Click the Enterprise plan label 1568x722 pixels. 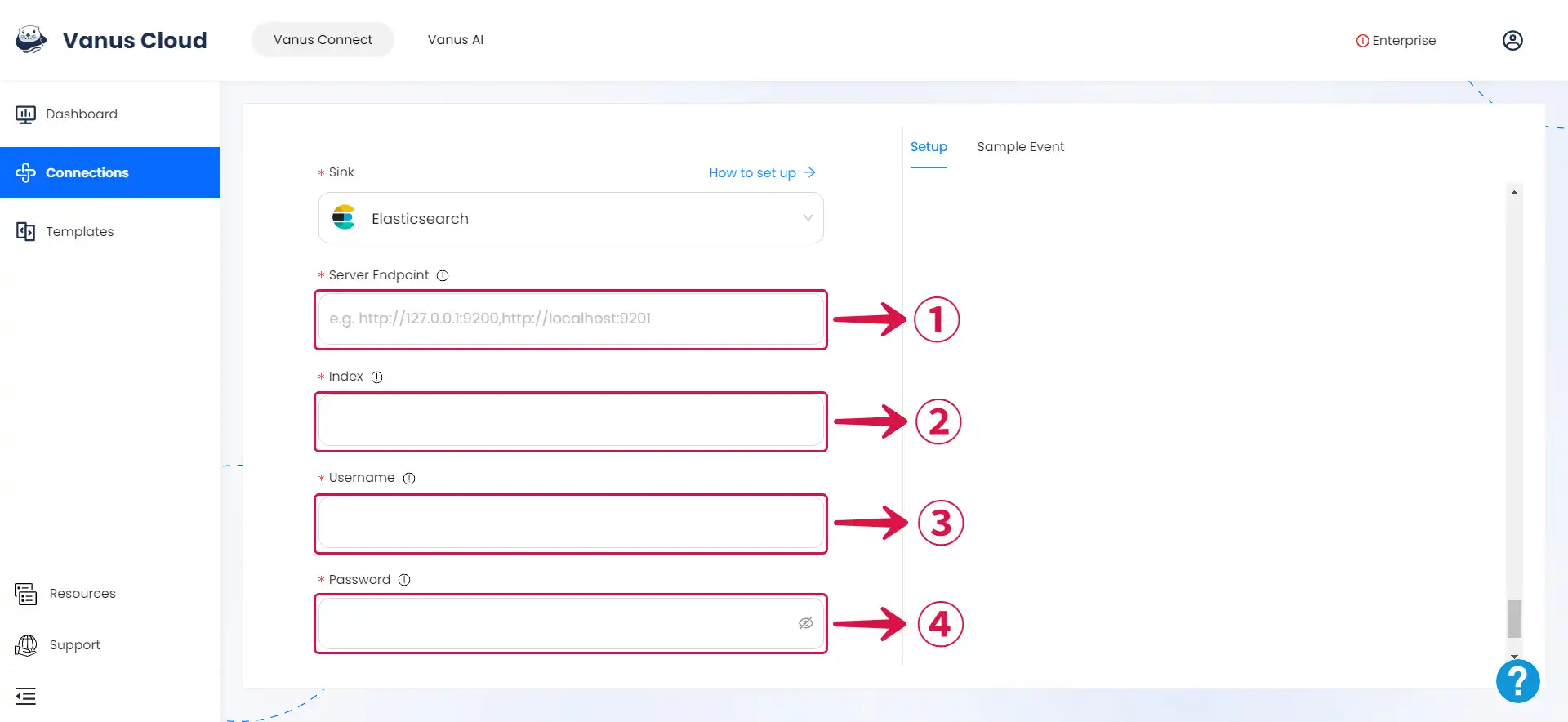(1404, 41)
